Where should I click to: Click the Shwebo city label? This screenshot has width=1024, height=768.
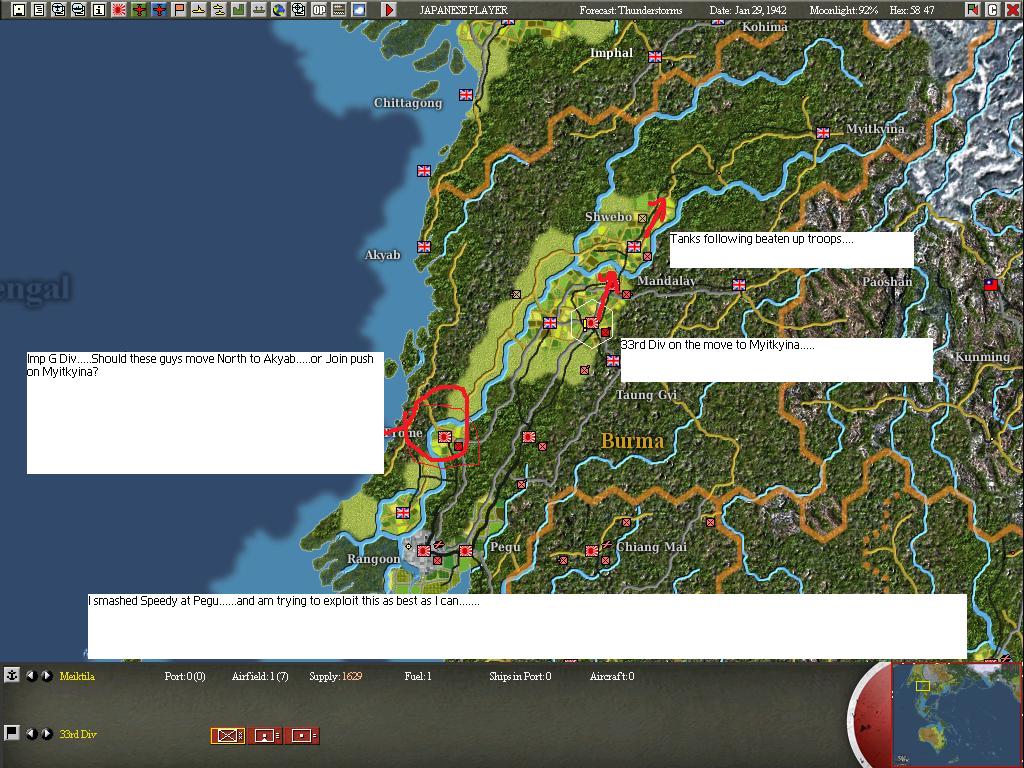pyautogui.click(x=608, y=217)
